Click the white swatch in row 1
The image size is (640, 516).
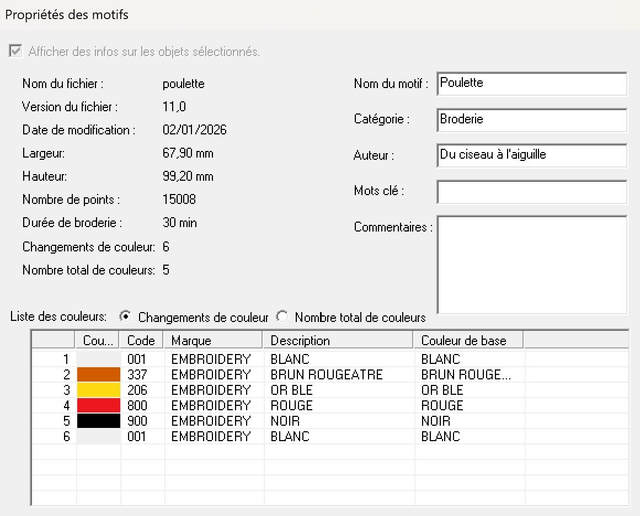coord(99,358)
